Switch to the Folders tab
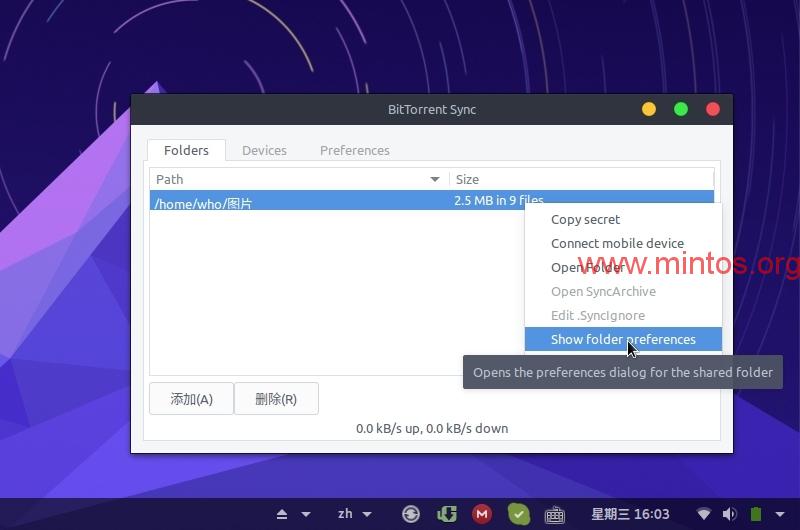 click(186, 150)
